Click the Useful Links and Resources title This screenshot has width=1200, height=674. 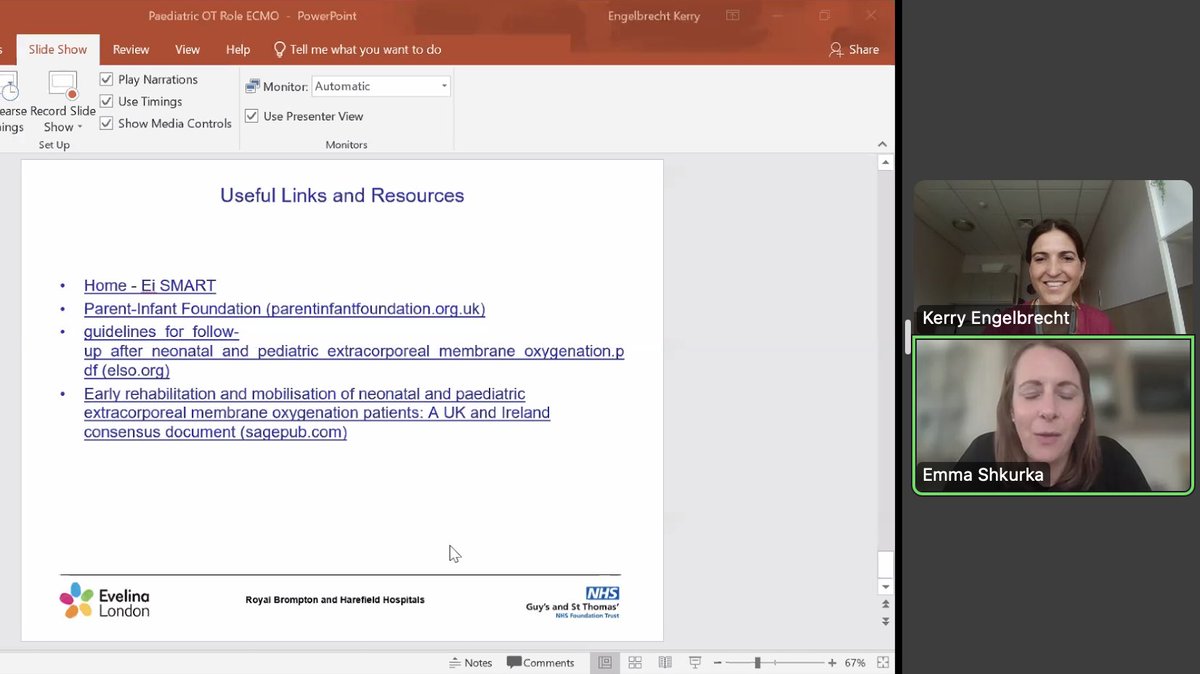coord(342,196)
